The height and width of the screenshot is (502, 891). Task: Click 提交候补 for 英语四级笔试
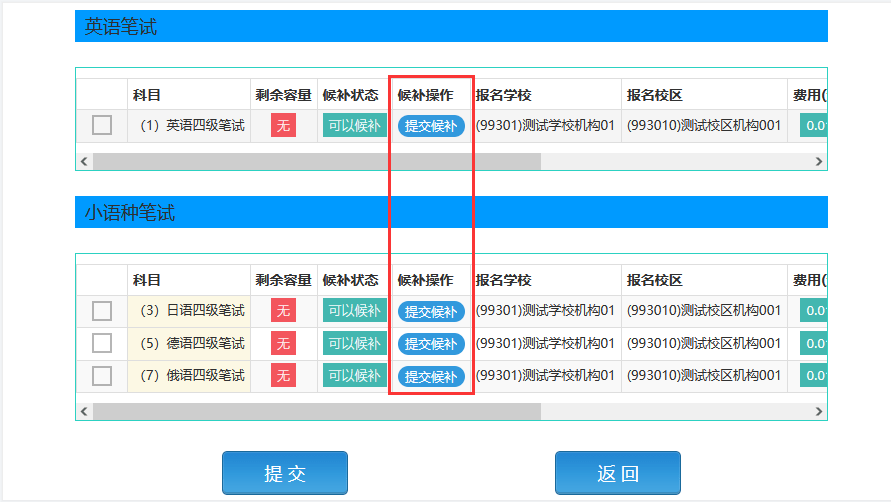[x=431, y=126]
